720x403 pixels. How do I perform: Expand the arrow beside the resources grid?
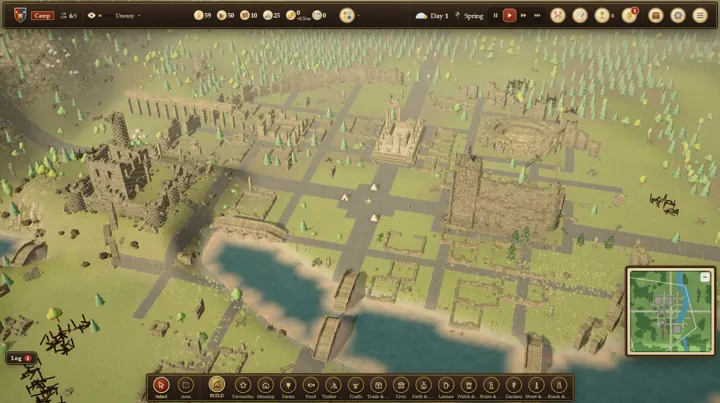tap(358, 16)
